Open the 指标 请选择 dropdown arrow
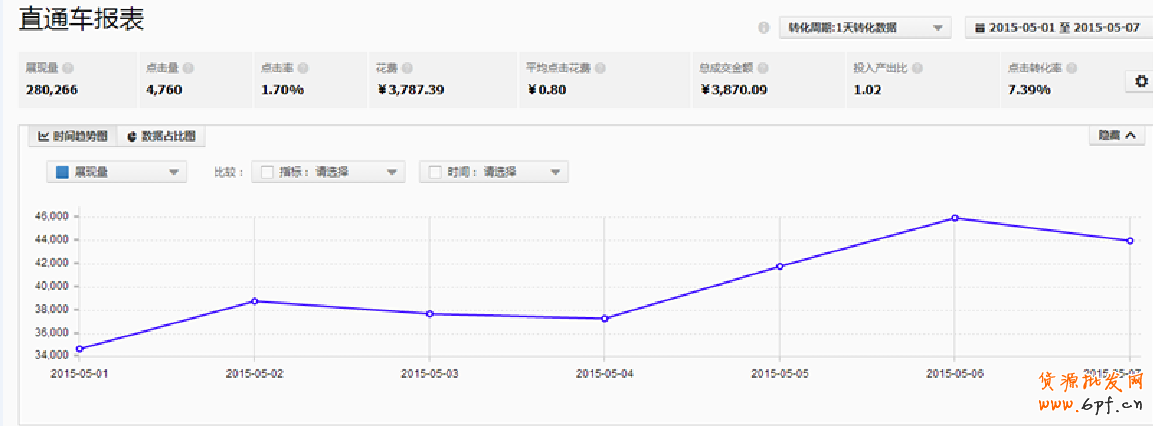This screenshot has width=1153, height=426. pos(391,172)
